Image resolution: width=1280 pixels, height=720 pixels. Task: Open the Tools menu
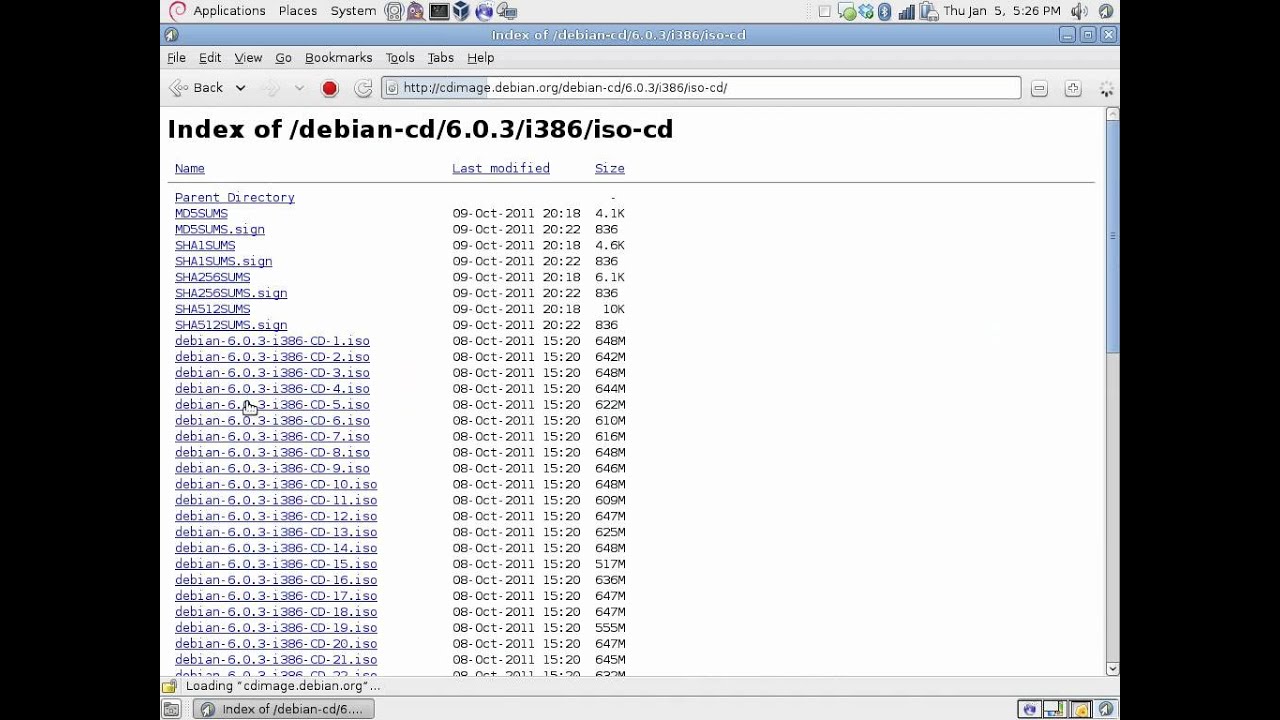click(400, 58)
